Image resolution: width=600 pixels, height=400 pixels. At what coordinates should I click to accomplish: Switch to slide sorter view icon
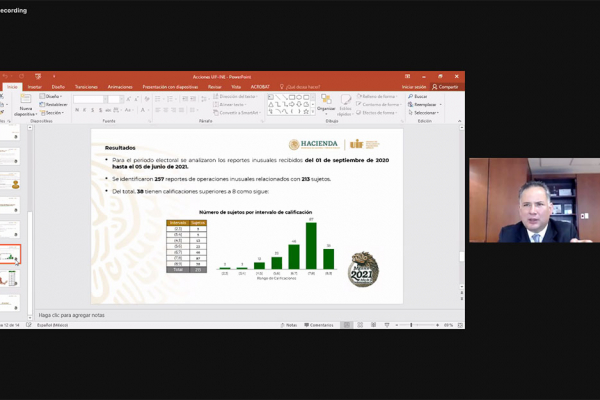click(x=360, y=325)
